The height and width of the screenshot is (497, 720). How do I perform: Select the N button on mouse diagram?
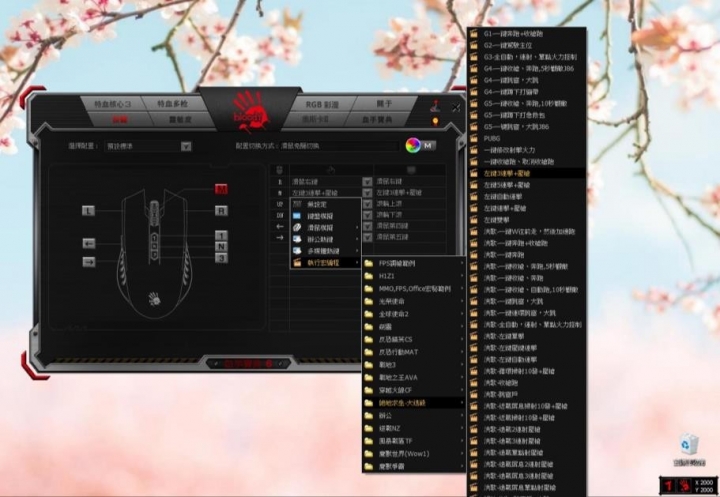[221, 247]
